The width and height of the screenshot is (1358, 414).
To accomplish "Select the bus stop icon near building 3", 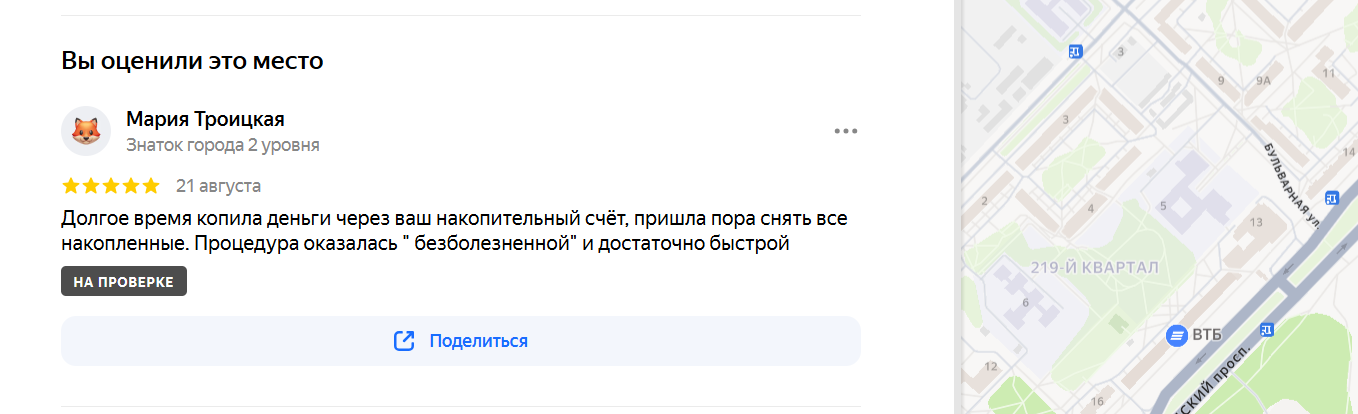I will pyautogui.click(x=1075, y=52).
